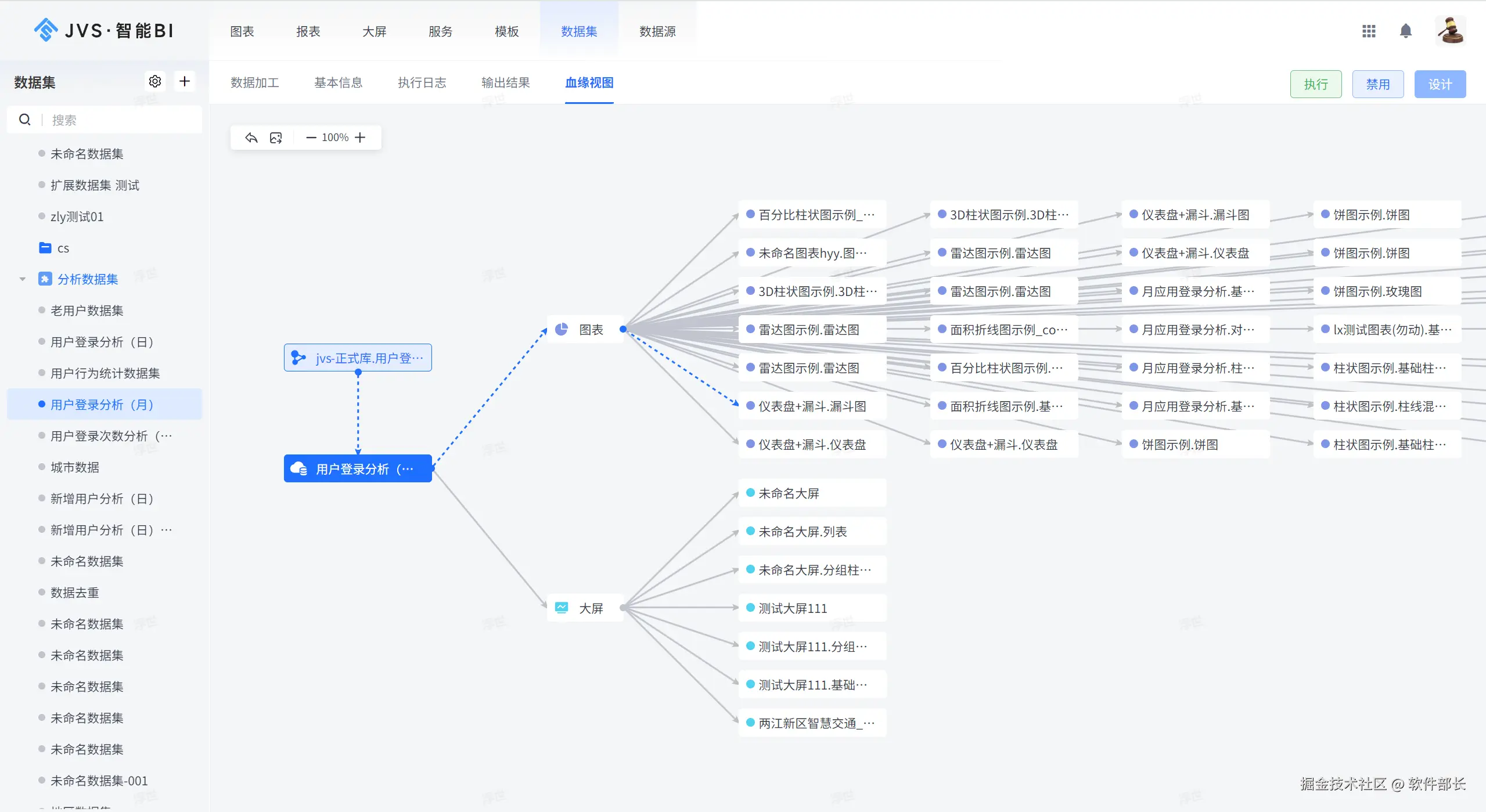Click the undo arrow in canvas toolbar
Screen dimensions: 1486x812
(251, 138)
